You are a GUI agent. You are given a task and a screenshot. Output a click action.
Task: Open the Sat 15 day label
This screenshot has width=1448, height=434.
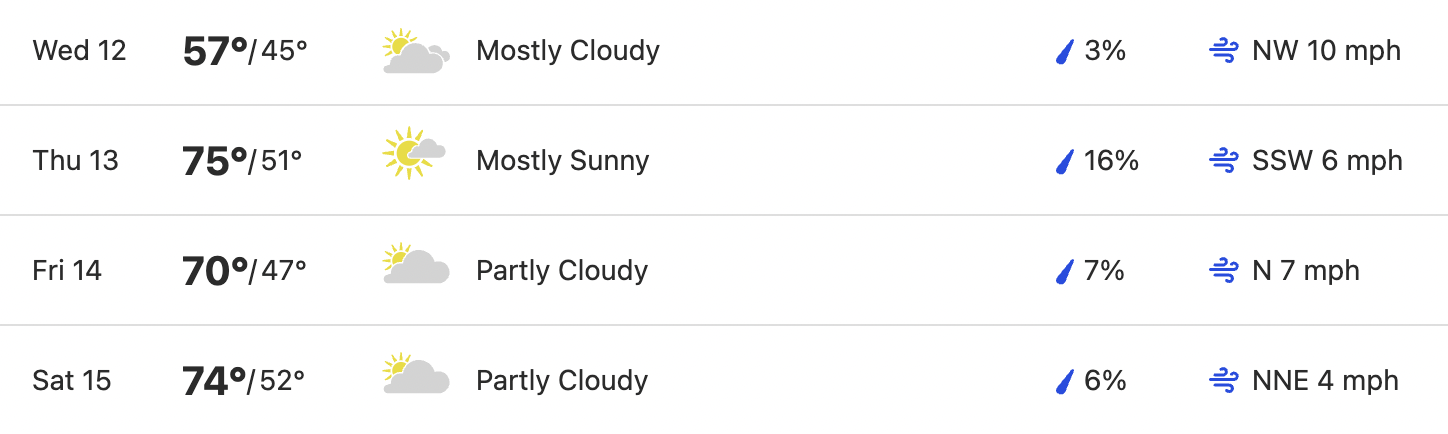72,381
